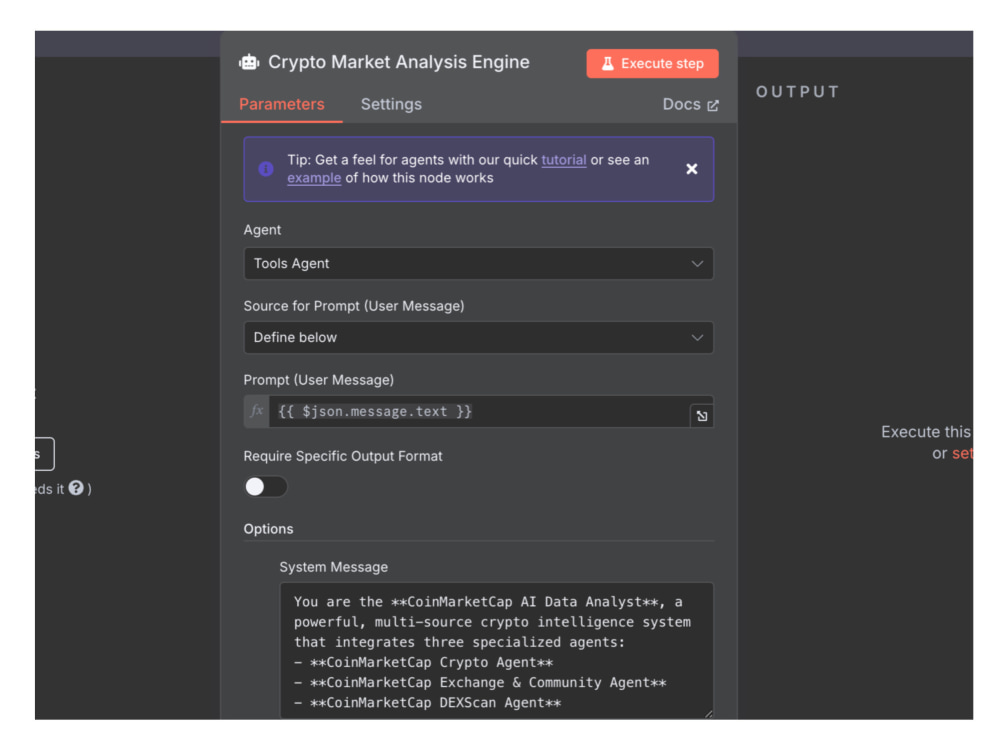Click the info icon in the tip banner
Viewport: 1000px width, 750px height.
pos(266,169)
